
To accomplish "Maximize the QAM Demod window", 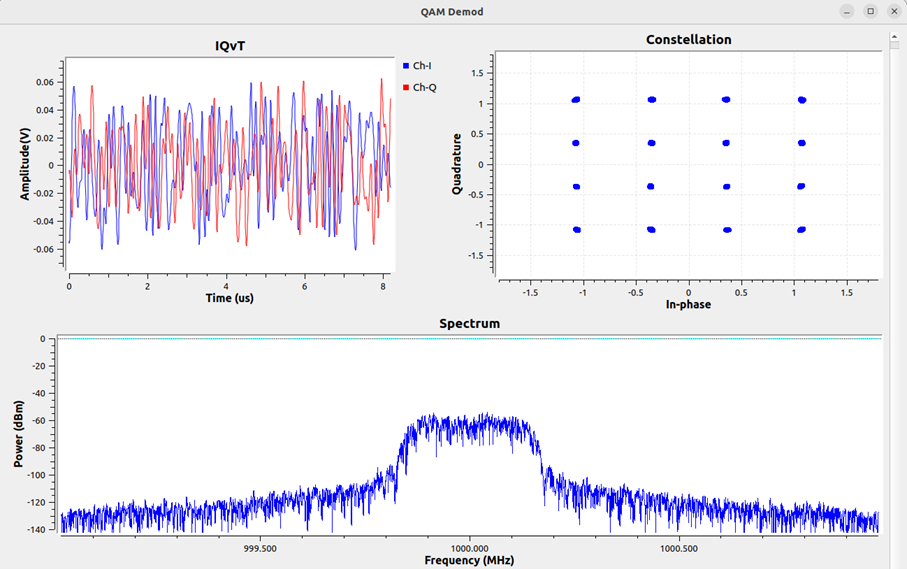I will 869,11.
